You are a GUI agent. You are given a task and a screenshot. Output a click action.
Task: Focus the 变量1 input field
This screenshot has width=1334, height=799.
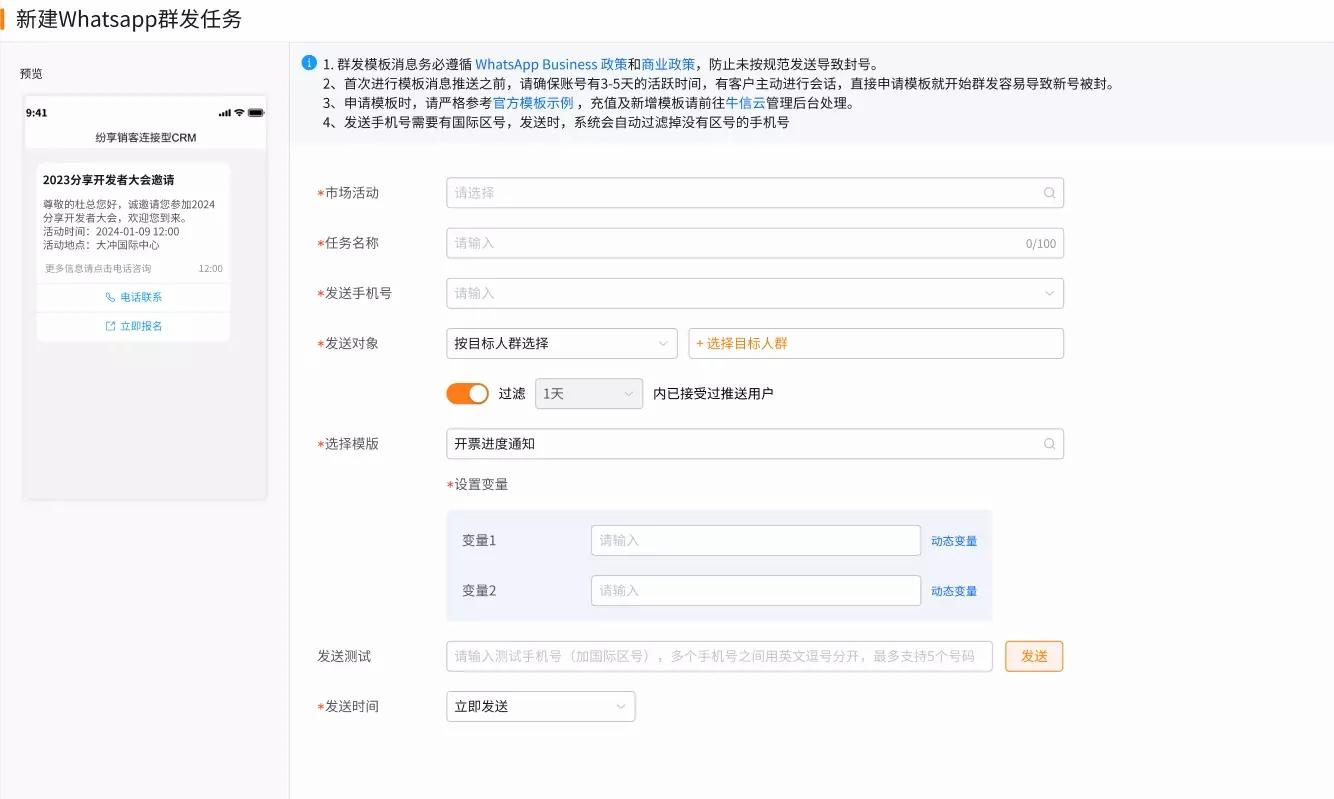pyautogui.click(x=756, y=540)
